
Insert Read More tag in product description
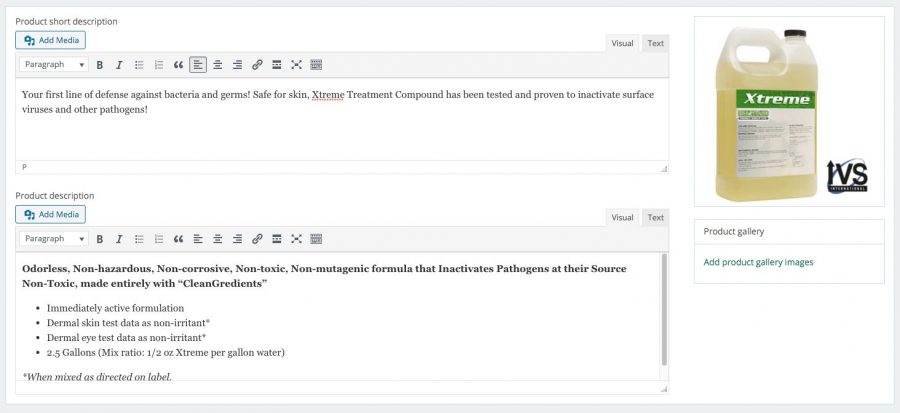[x=276, y=239]
